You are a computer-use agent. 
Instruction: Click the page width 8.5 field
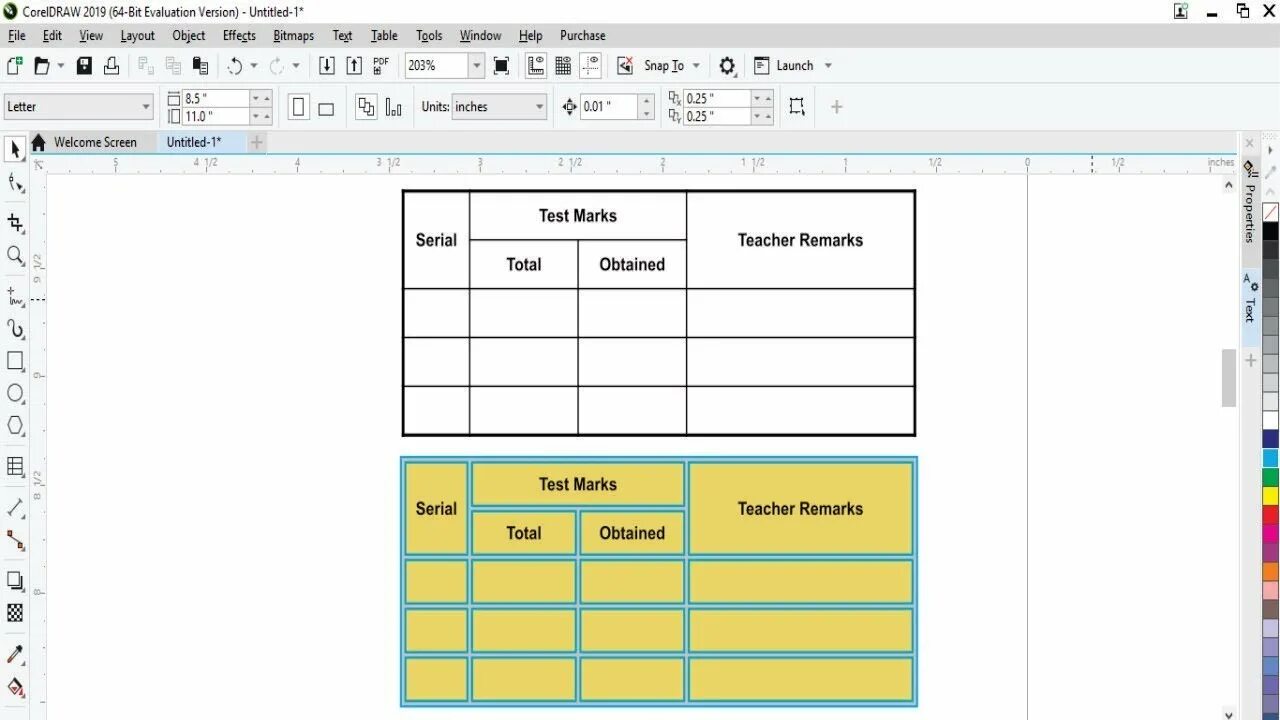click(x=215, y=98)
